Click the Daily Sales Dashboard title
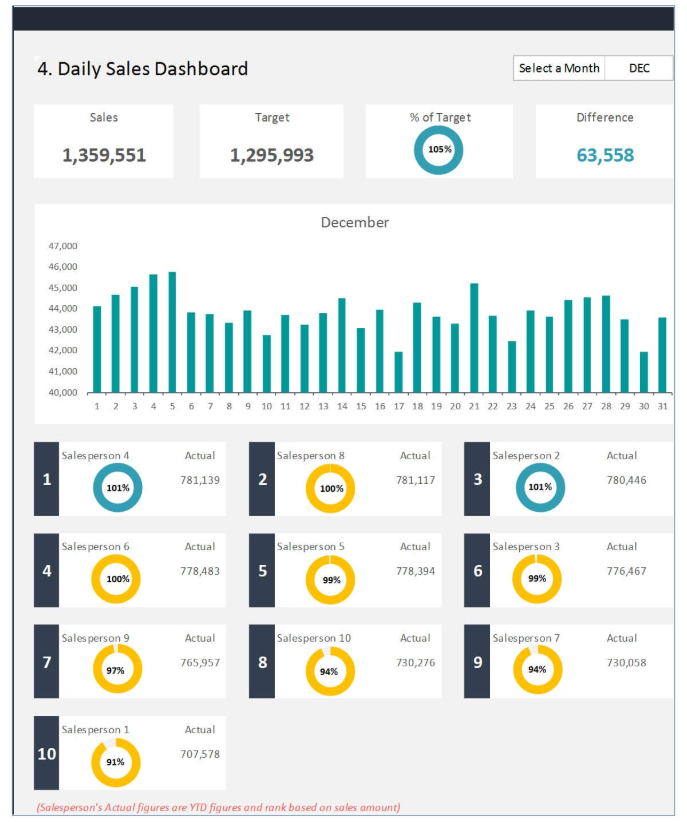Image resolution: width=687 pixels, height=822 pixels. point(142,68)
